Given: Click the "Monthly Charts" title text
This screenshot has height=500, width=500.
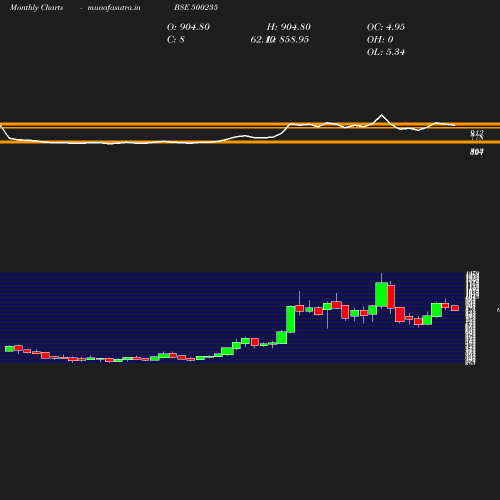Looking at the screenshot, I should 36,7.
